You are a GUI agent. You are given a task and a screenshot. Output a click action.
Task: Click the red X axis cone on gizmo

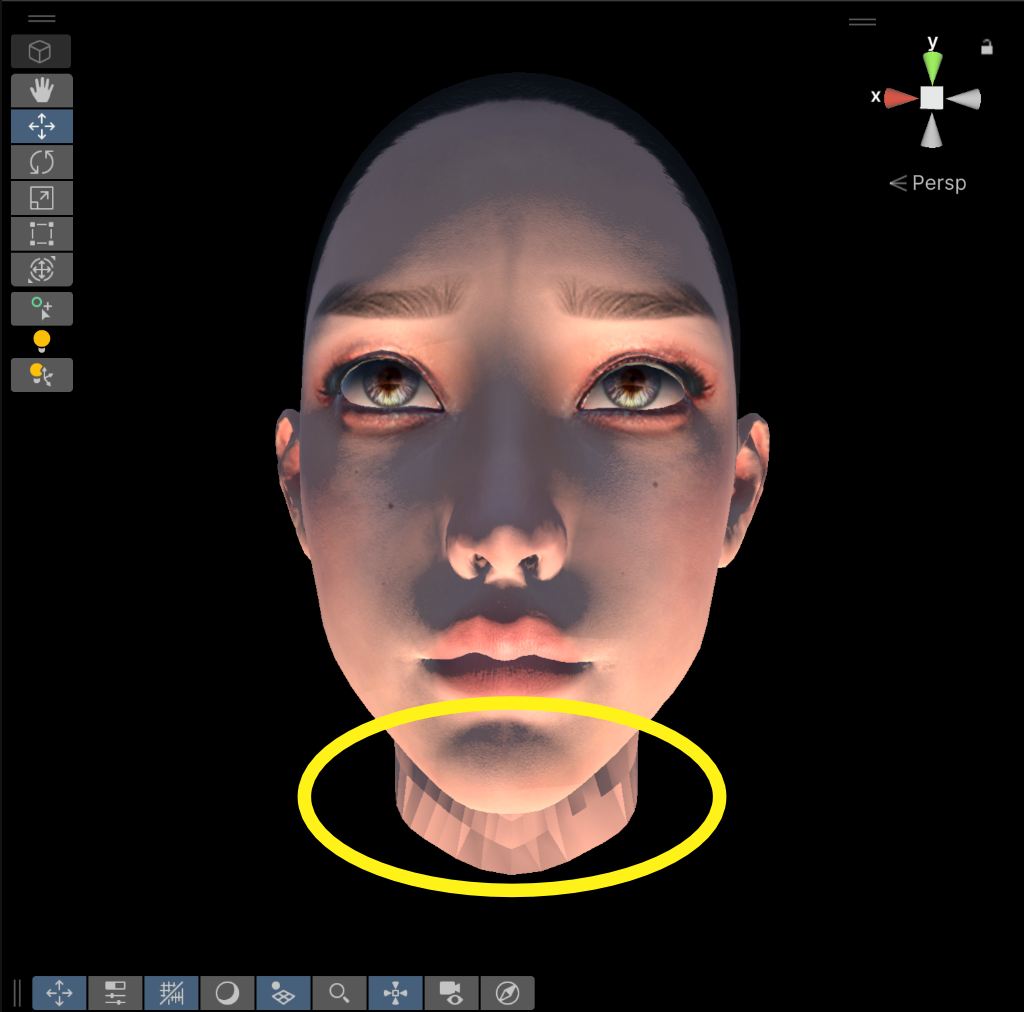point(900,97)
